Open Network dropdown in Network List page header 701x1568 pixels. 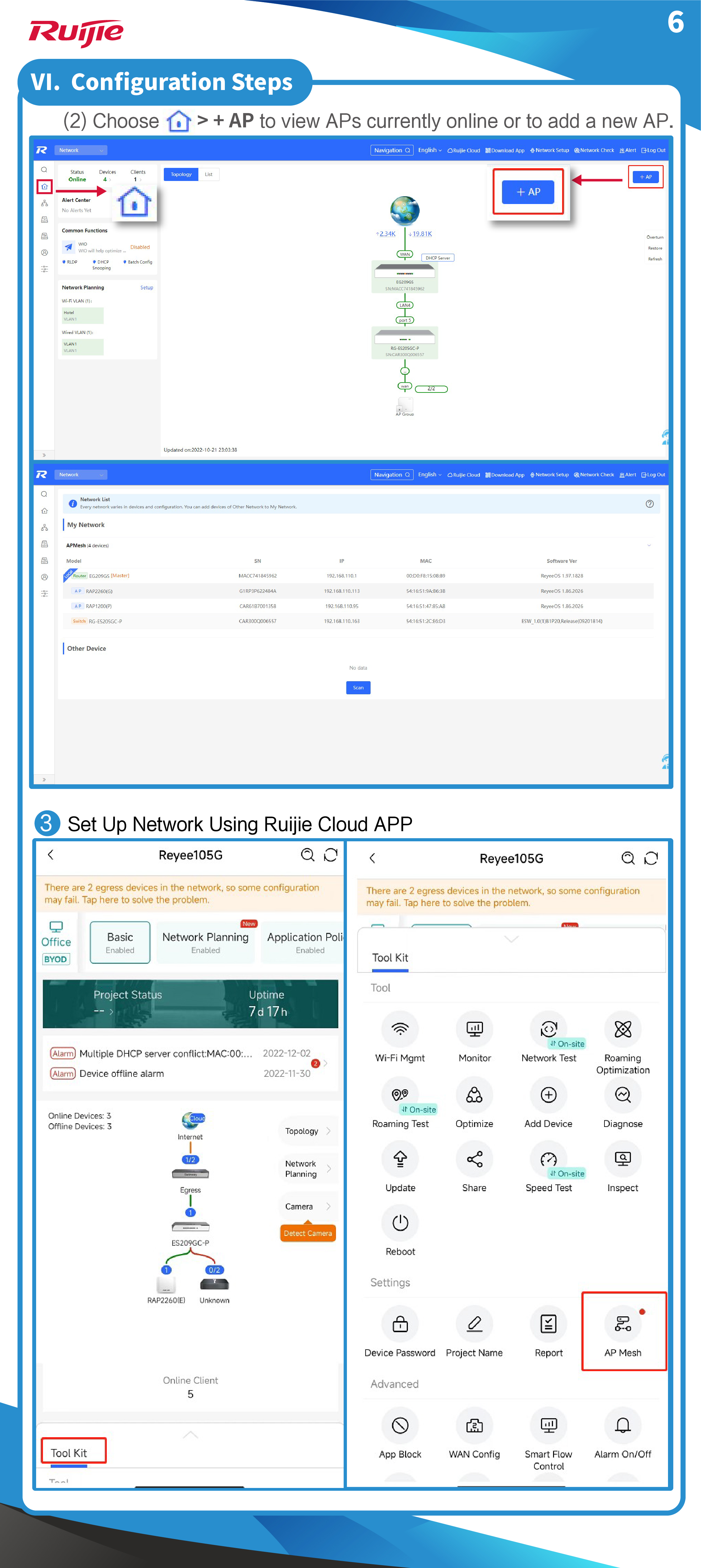[x=81, y=475]
